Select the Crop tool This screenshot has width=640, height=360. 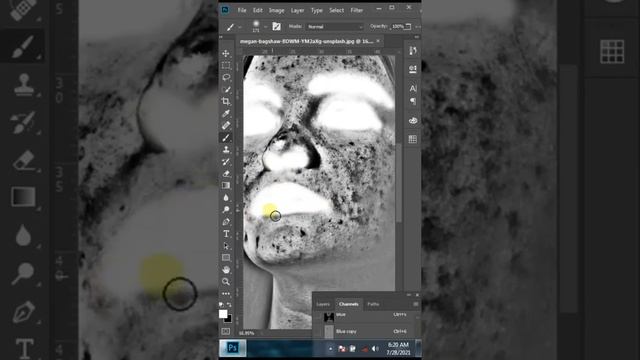click(x=226, y=101)
